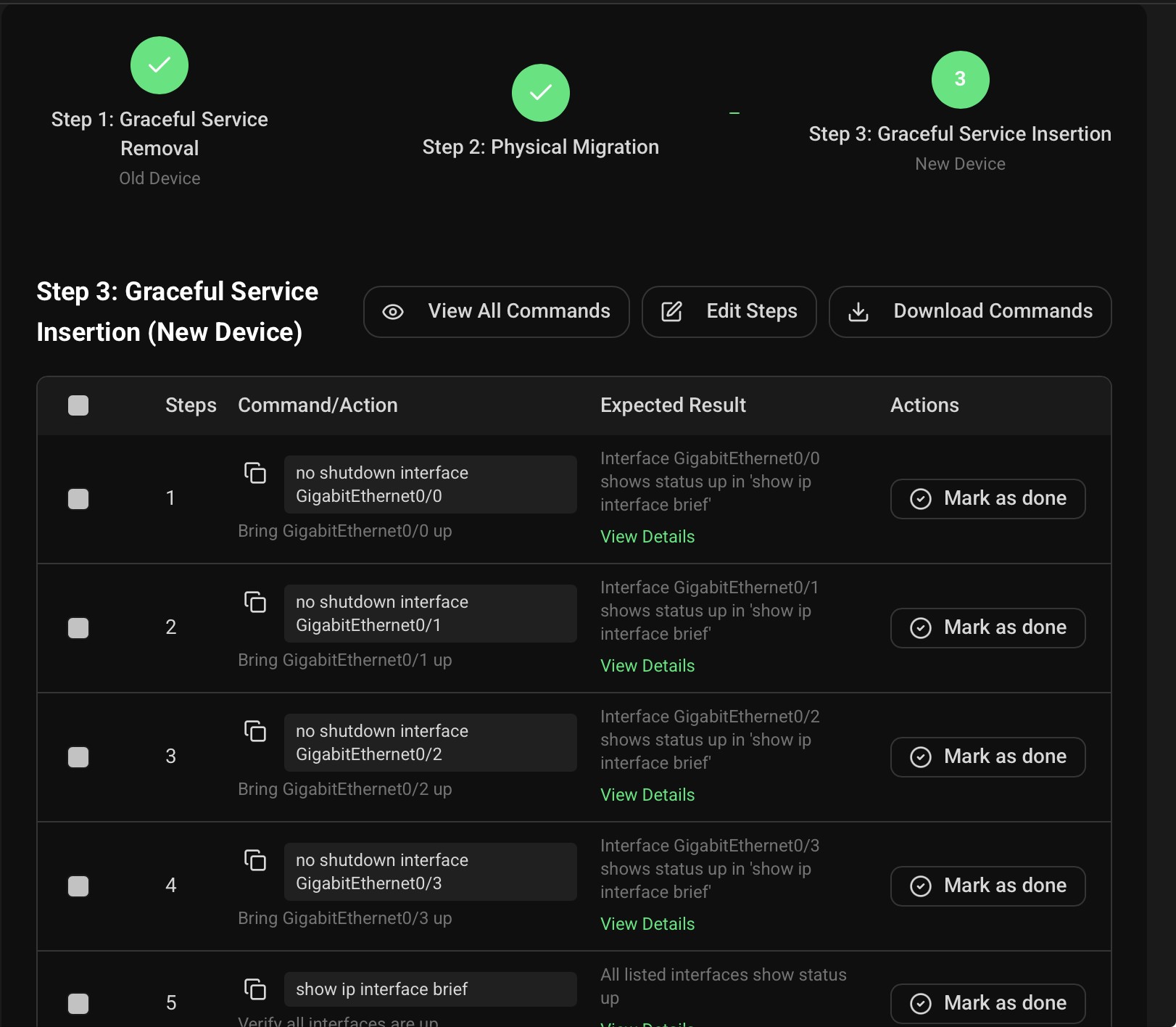Copy the GigabitEthernet0/0 no shutdown command
1176x1027 pixels.
(x=255, y=473)
